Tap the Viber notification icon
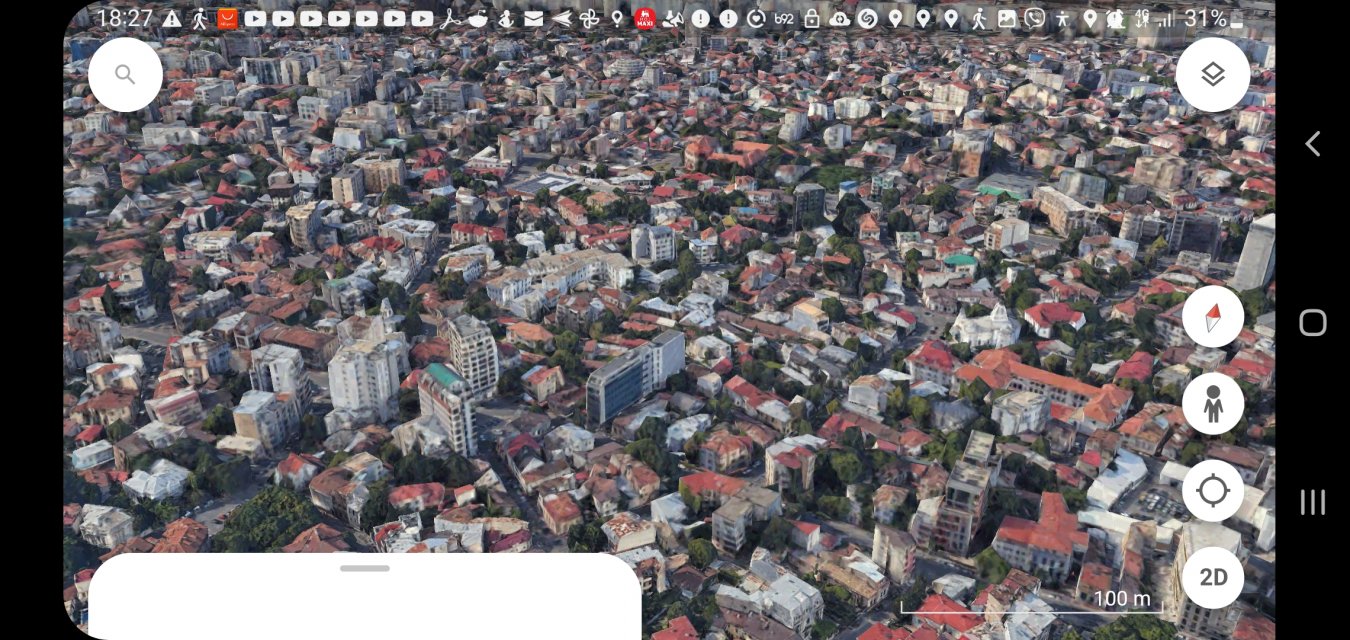Image resolution: width=1350 pixels, height=640 pixels. 1034,18
